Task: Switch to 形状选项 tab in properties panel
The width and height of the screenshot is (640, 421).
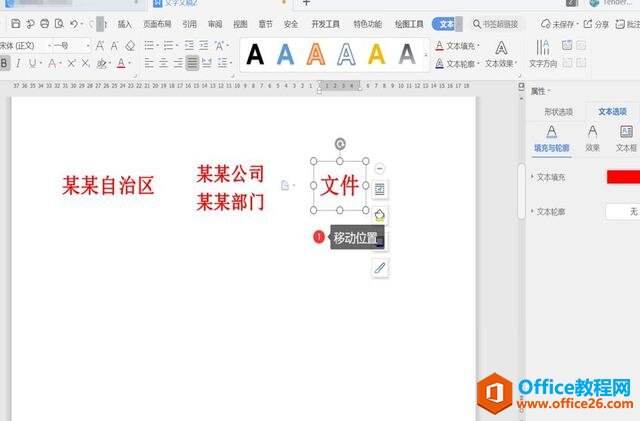Action: (x=558, y=111)
